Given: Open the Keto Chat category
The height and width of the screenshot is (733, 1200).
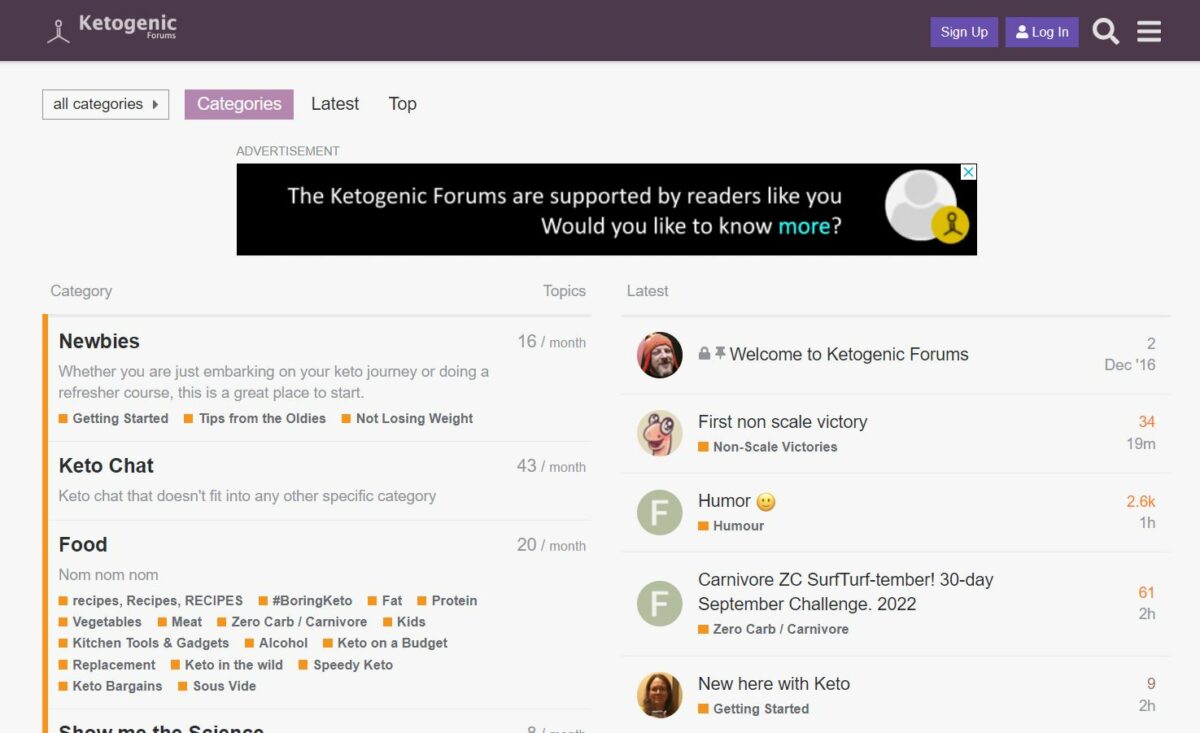Looking at the screenshot, I should (x=106, y=466).
